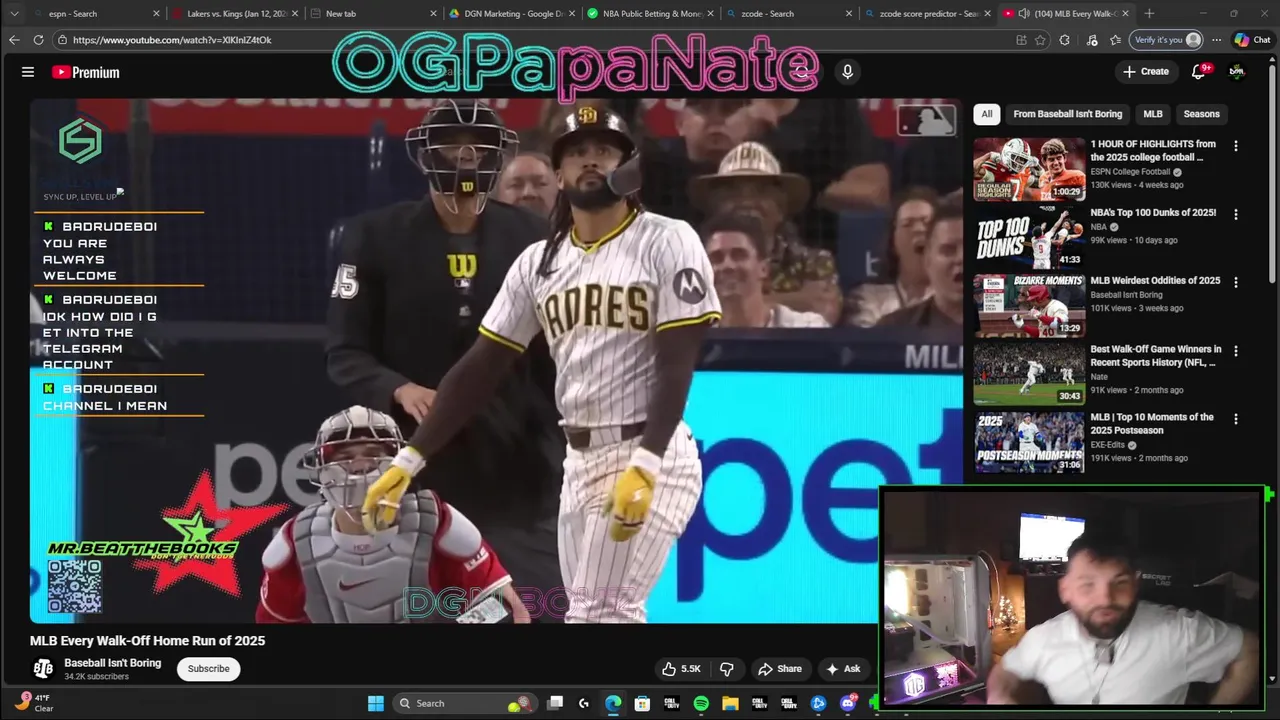Start voice search with the microphone

[847, 72]
